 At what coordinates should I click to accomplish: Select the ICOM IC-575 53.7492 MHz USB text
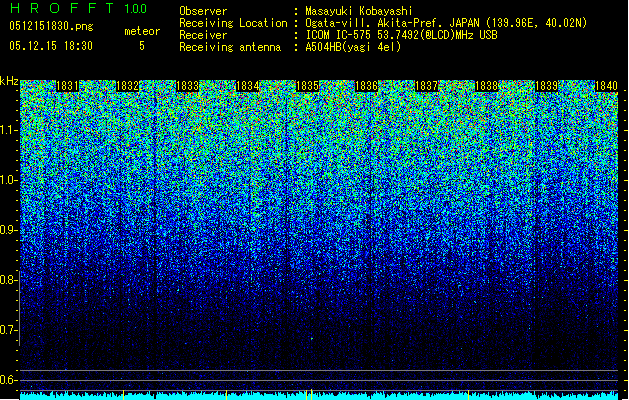click(x=401, y=35)
